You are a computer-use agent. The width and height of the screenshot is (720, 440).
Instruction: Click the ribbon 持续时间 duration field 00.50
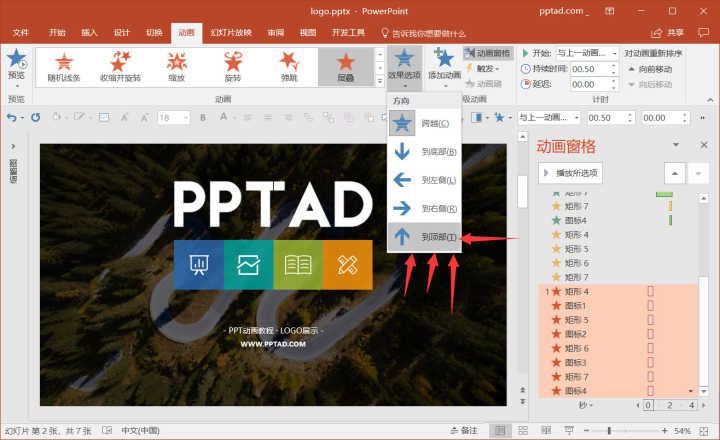[590, 69]
